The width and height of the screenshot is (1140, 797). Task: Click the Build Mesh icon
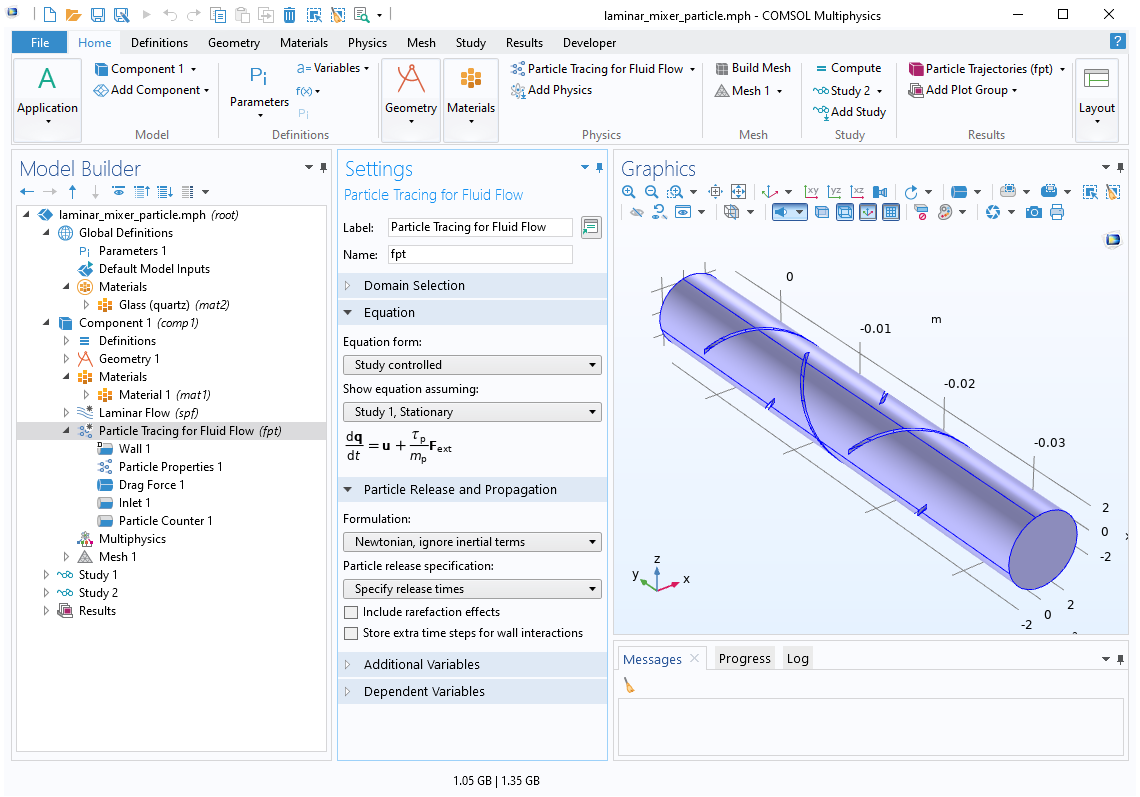(752, 68)
